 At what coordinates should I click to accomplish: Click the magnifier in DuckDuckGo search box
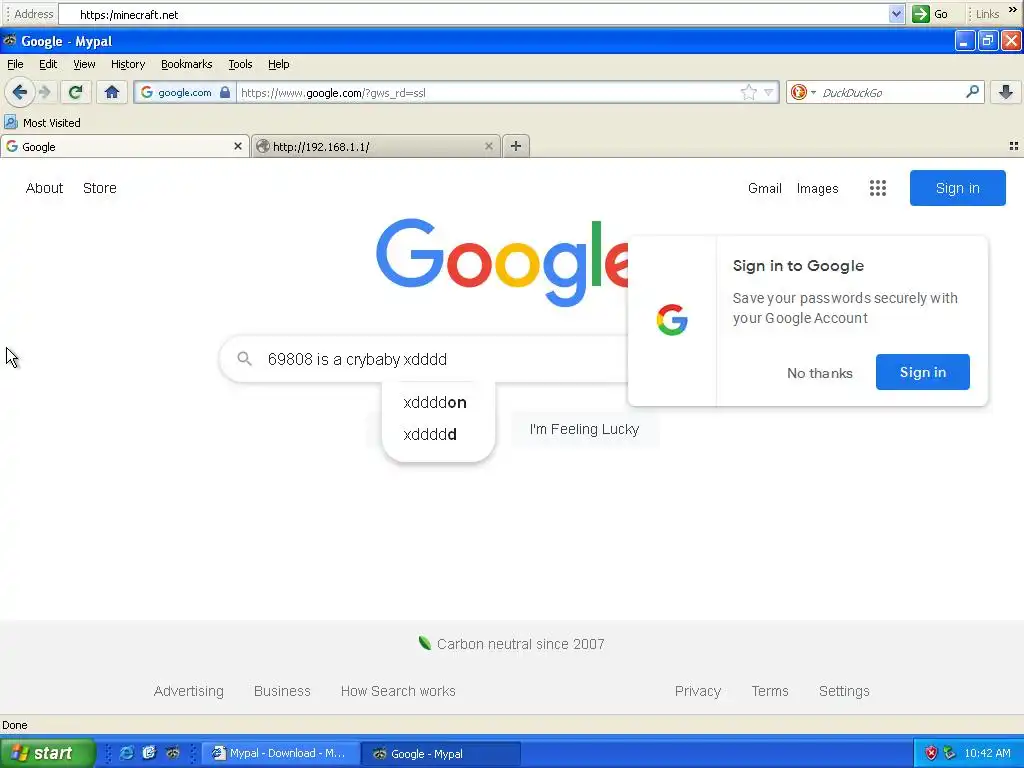(x=972, y=92)
